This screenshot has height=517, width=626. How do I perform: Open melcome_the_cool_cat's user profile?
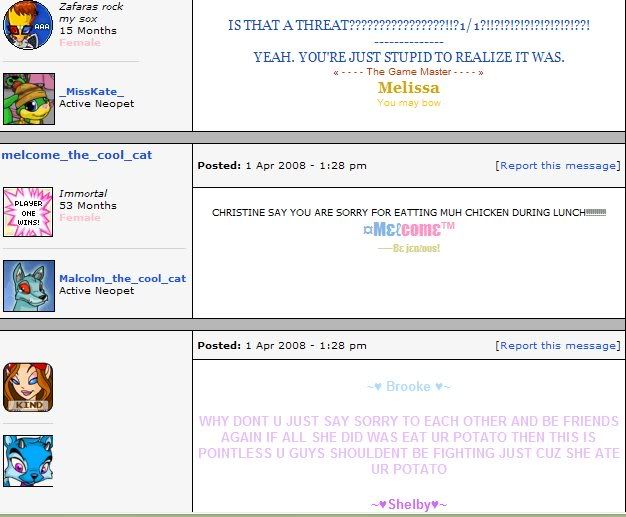[x=77, y=155]
